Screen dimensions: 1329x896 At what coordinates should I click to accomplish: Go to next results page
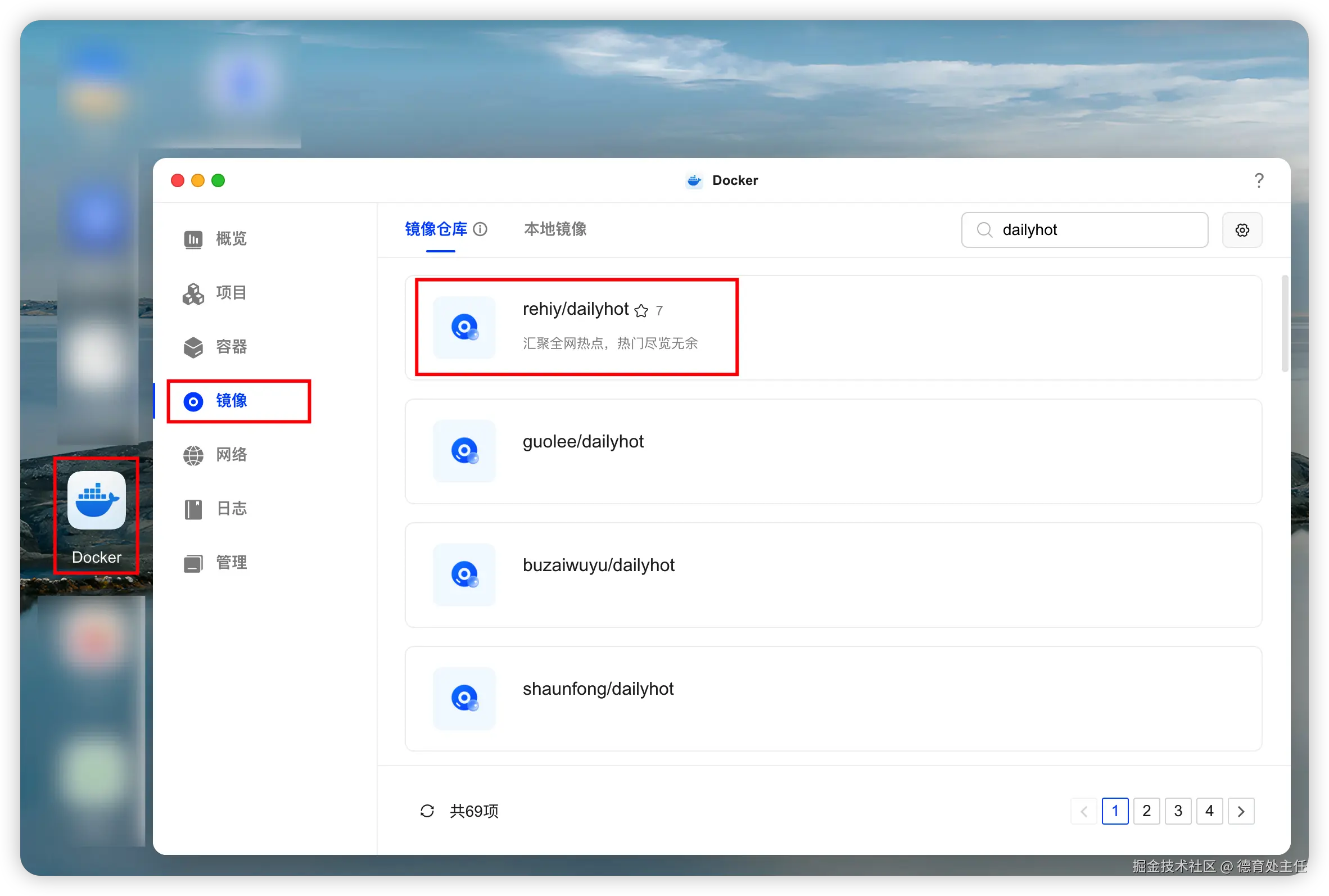pos(1240,811)
